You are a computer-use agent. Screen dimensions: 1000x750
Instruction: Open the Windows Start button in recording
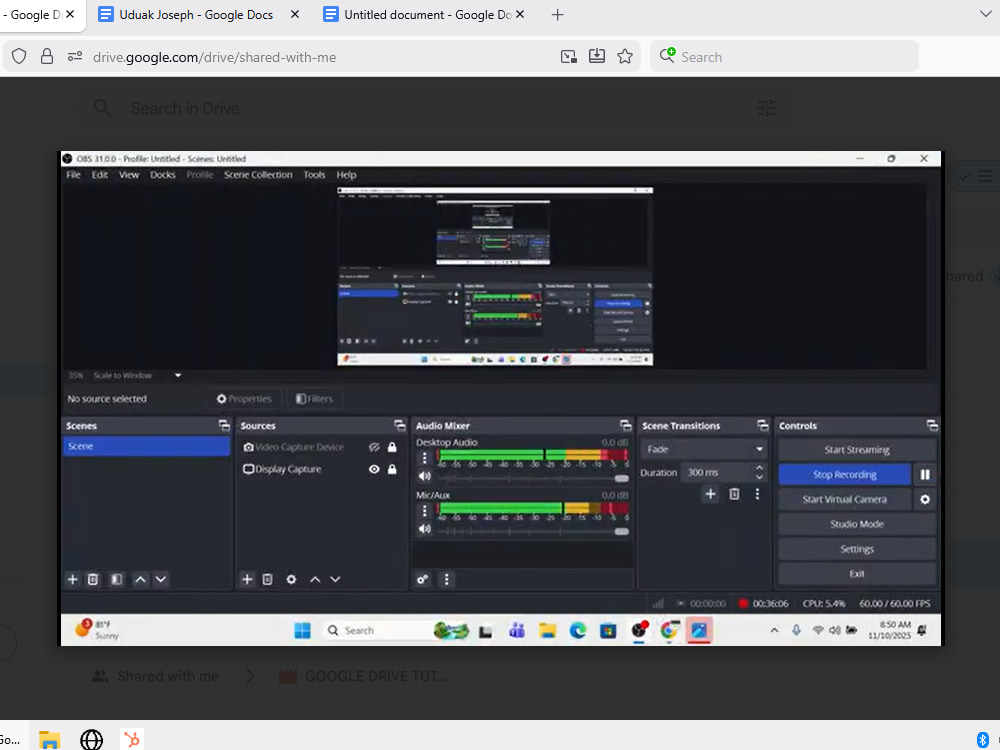302,631
